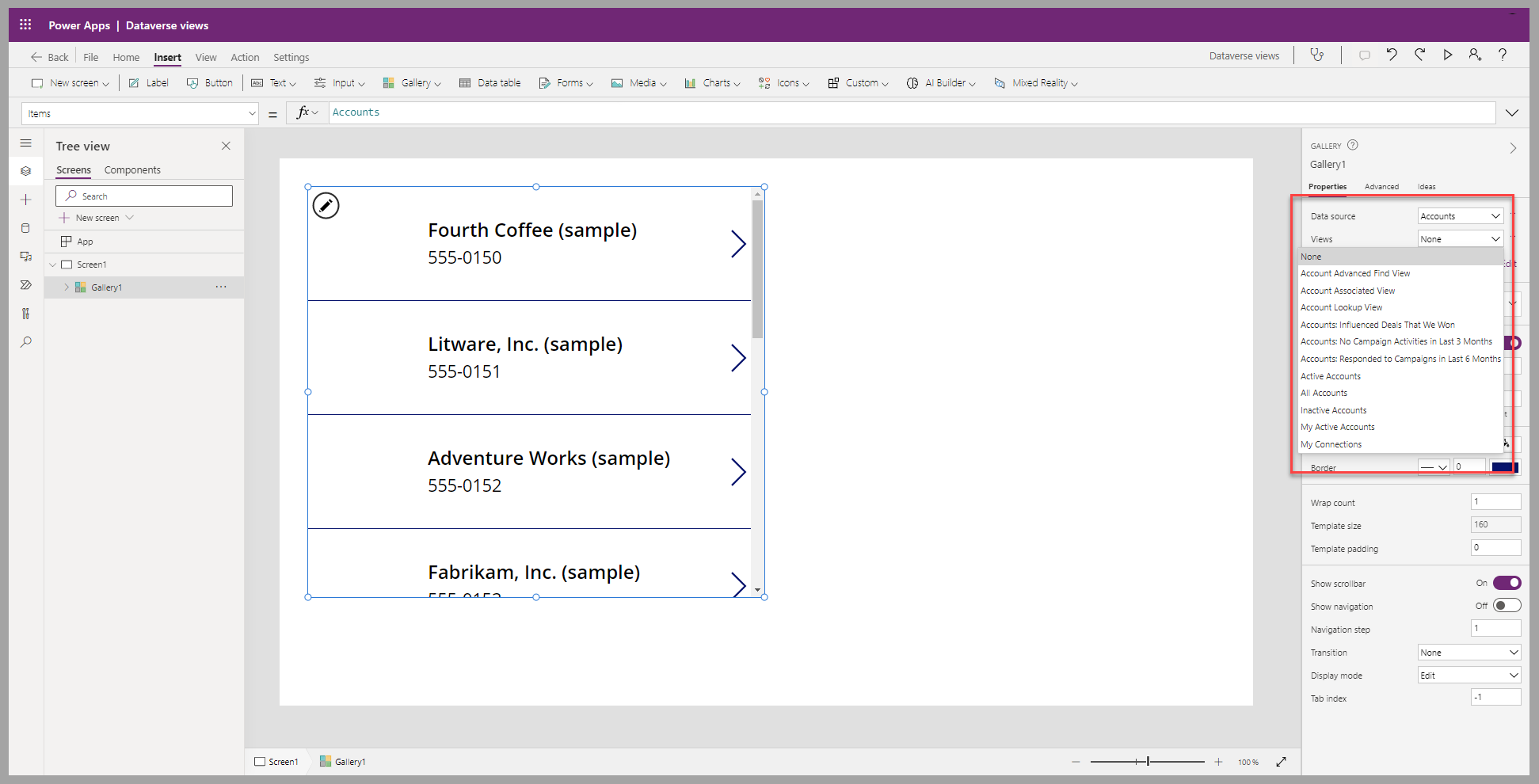The height and width of the screenshot is (784, 1539).
Task: Switch to the Ideas tab
Action: [x=1427, y=187]
